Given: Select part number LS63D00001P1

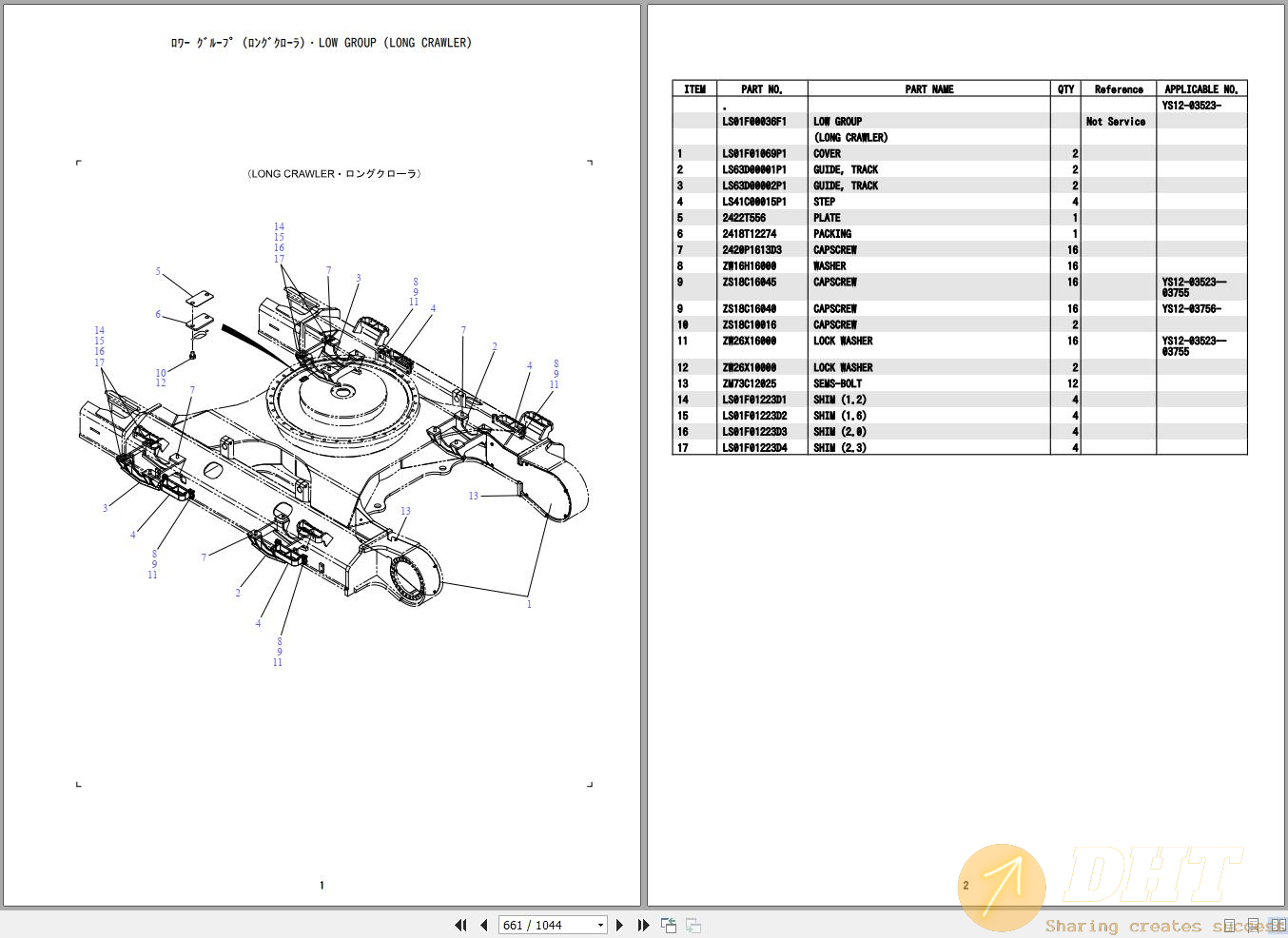Looking at the screenshot, I should pos(754,170).
